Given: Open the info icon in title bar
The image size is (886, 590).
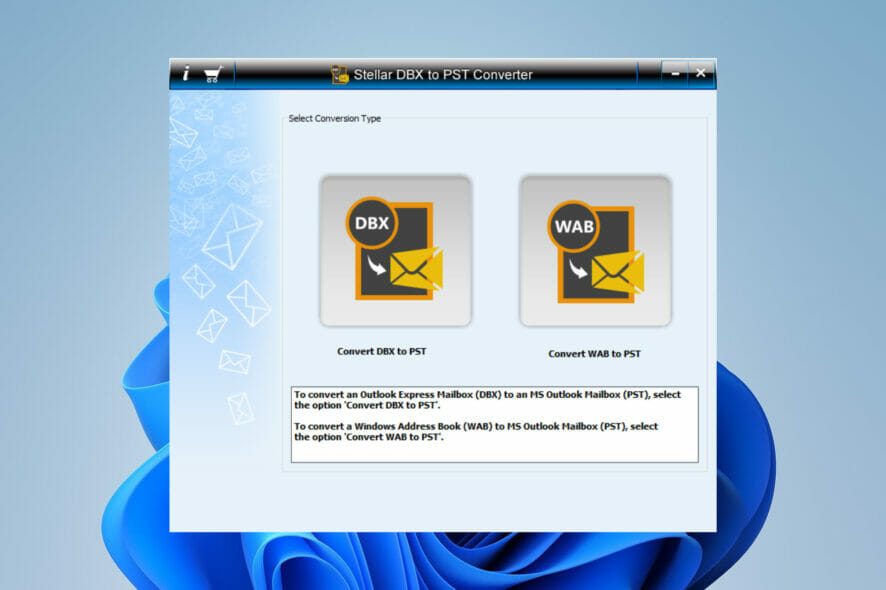Looking at the screenshot, I should (186, 73).
